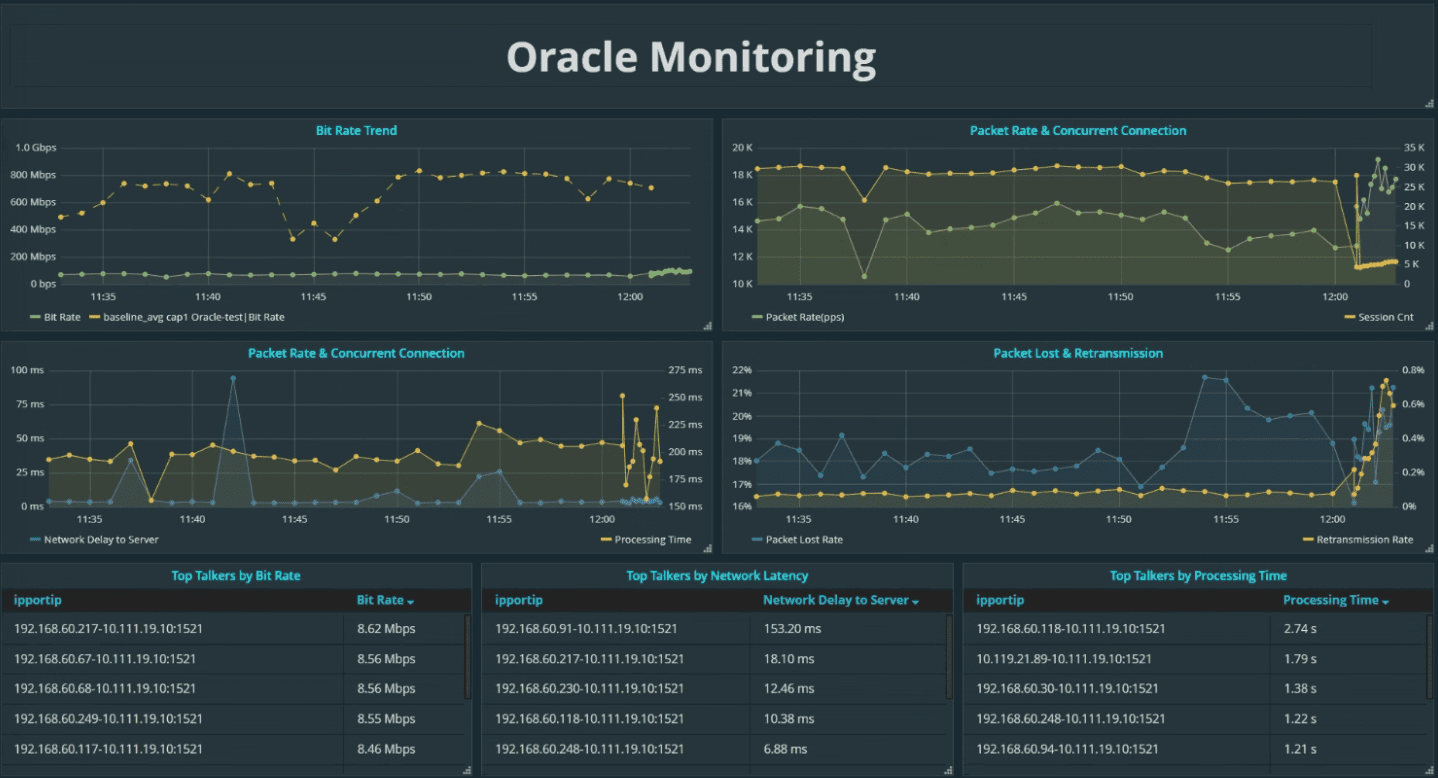Click resize handle of Bit Rate Trend panel

[x=708, y=326]
